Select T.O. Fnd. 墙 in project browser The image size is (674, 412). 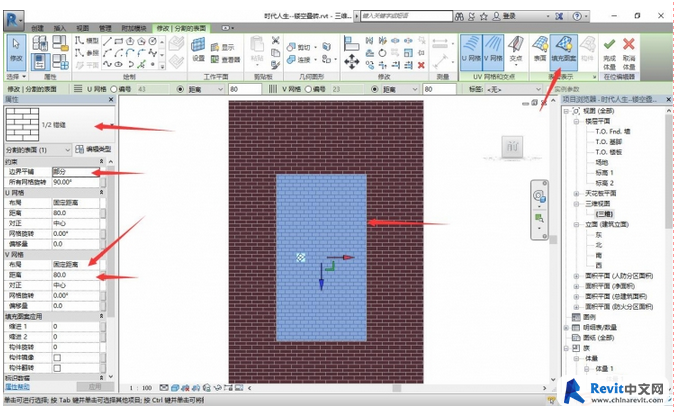[x=613, y=132]
